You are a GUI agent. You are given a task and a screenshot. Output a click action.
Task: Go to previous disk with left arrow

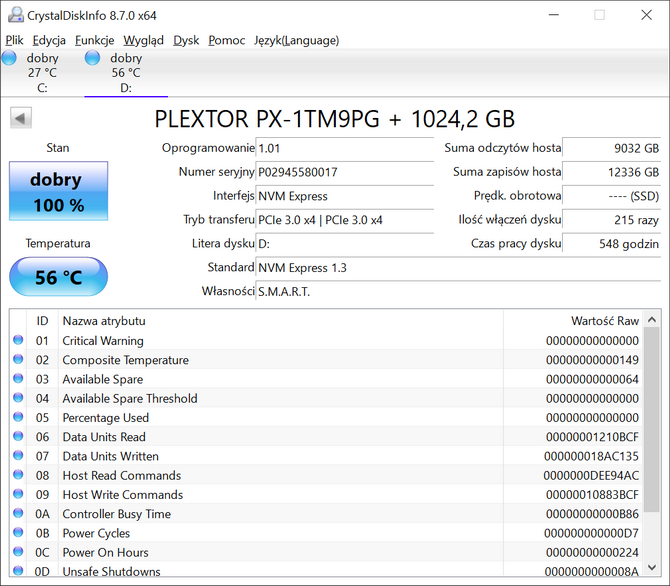click(x=21, y=118)
